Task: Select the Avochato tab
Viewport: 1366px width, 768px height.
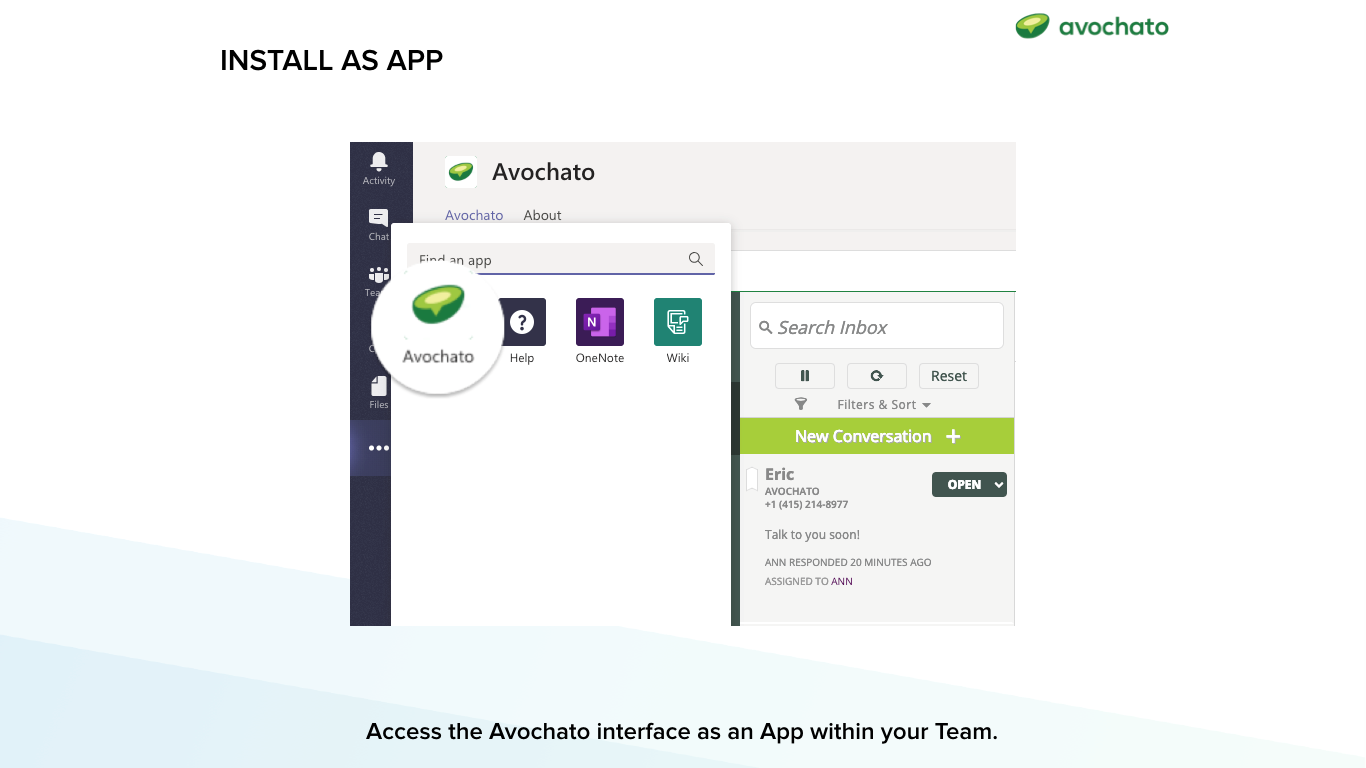Action: 474,215
